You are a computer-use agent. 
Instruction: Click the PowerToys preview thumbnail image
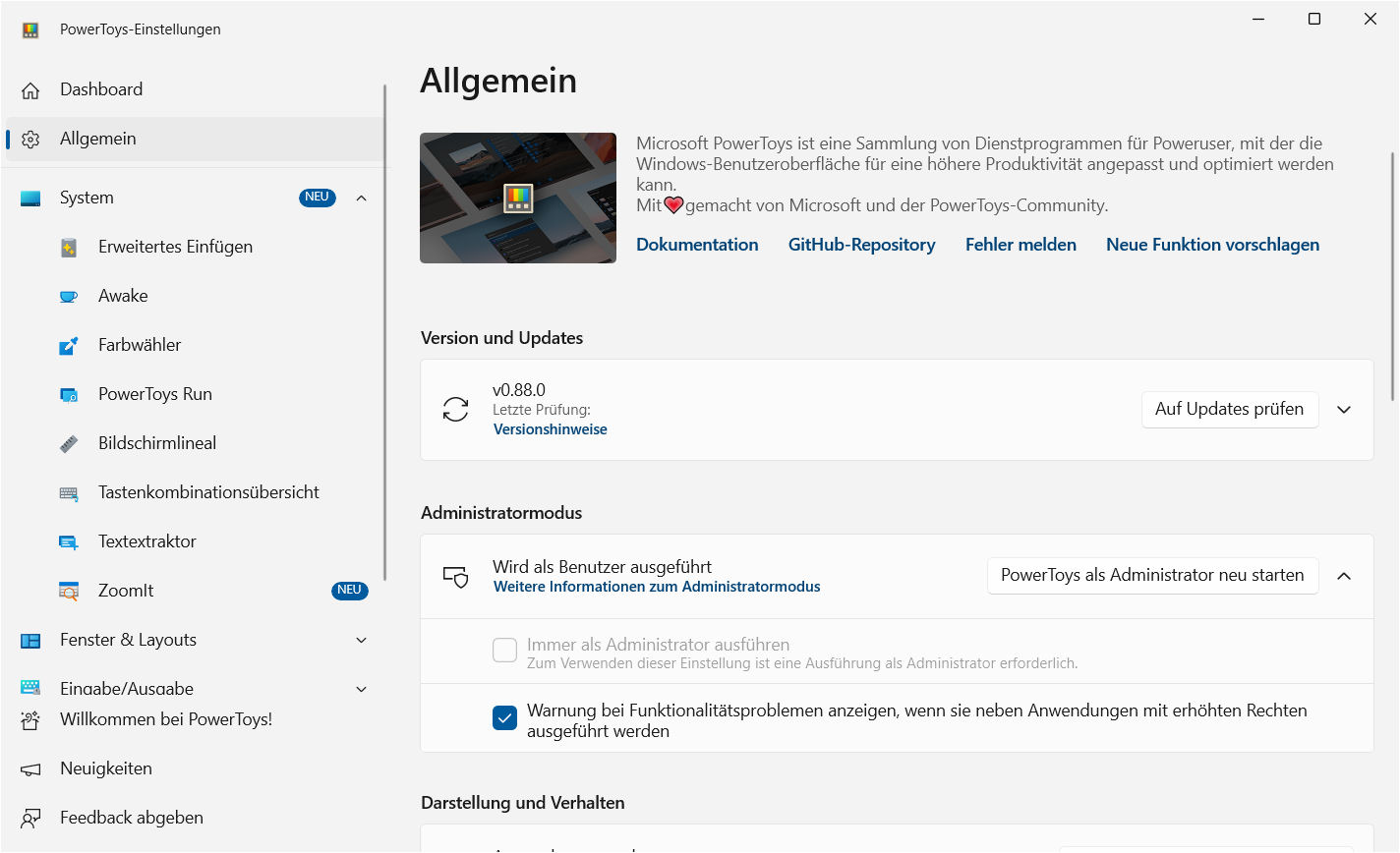pos(518,198)
